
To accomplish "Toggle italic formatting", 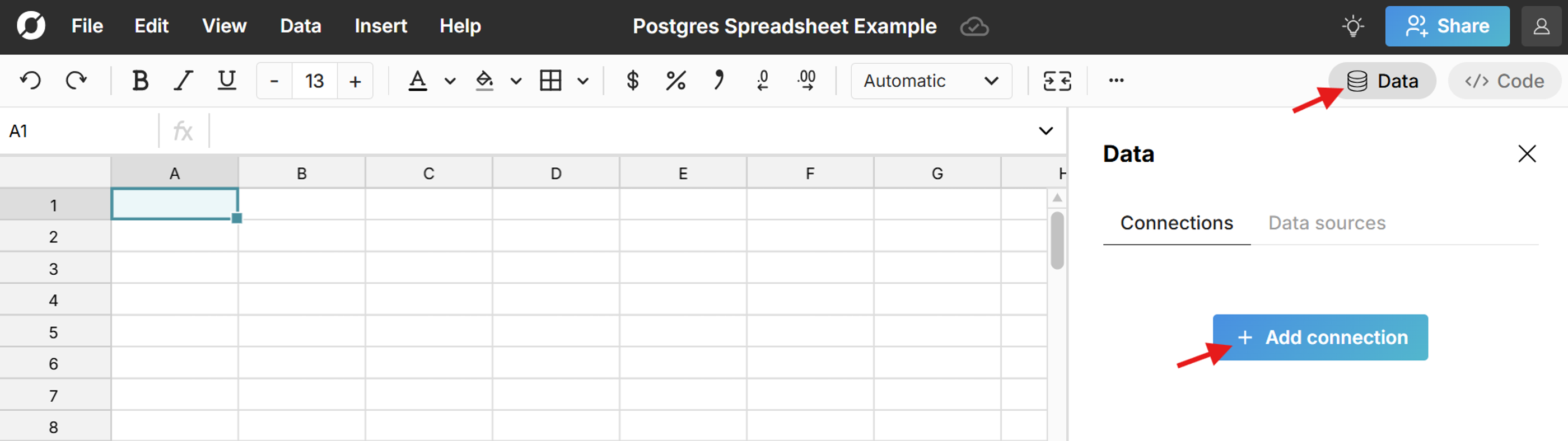I will click(x=183, y=79).
